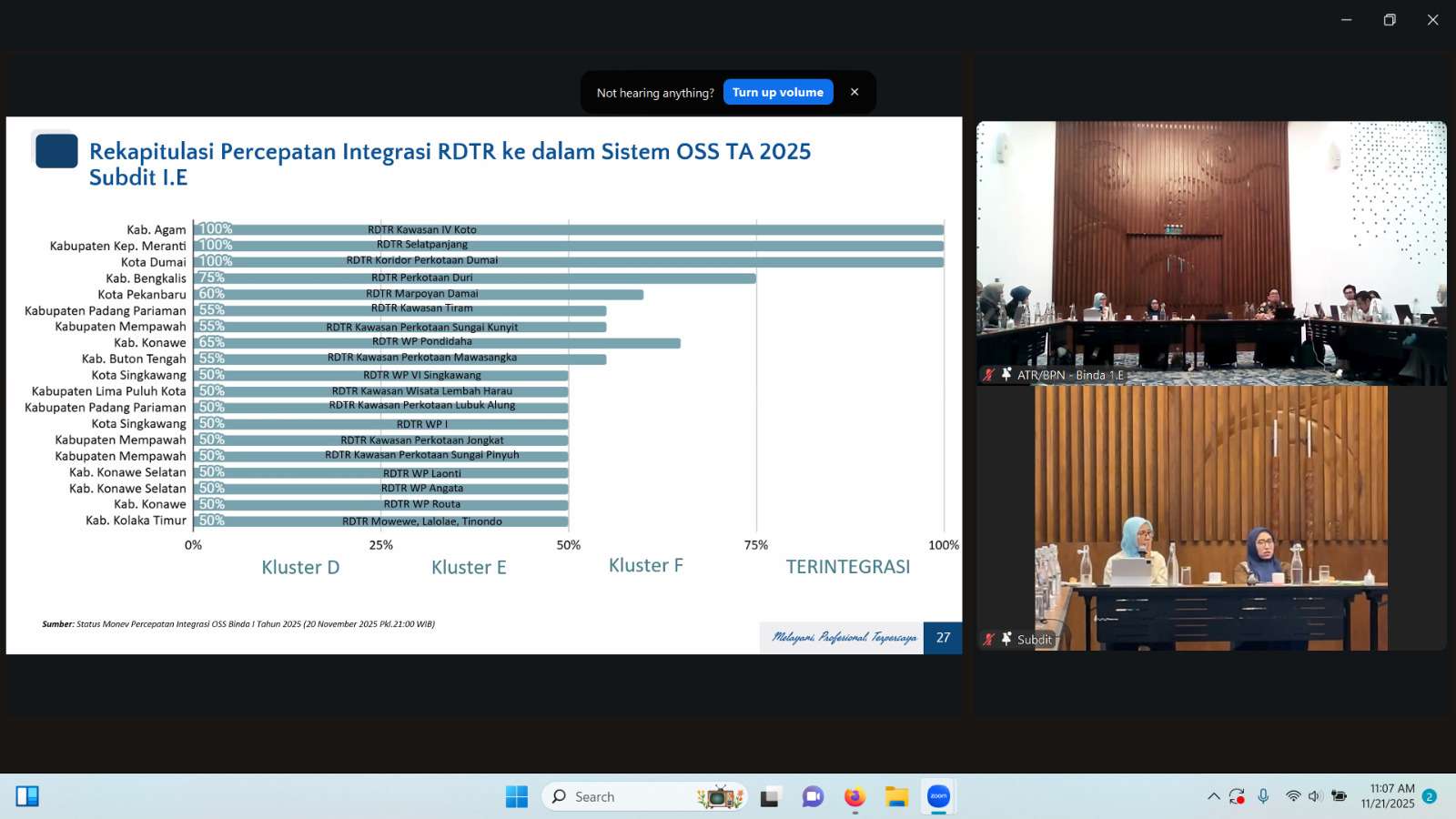Click the Turn up volume button
Image resolution: width=1456 pixels, height=819 pixels.
click(778, 92)
